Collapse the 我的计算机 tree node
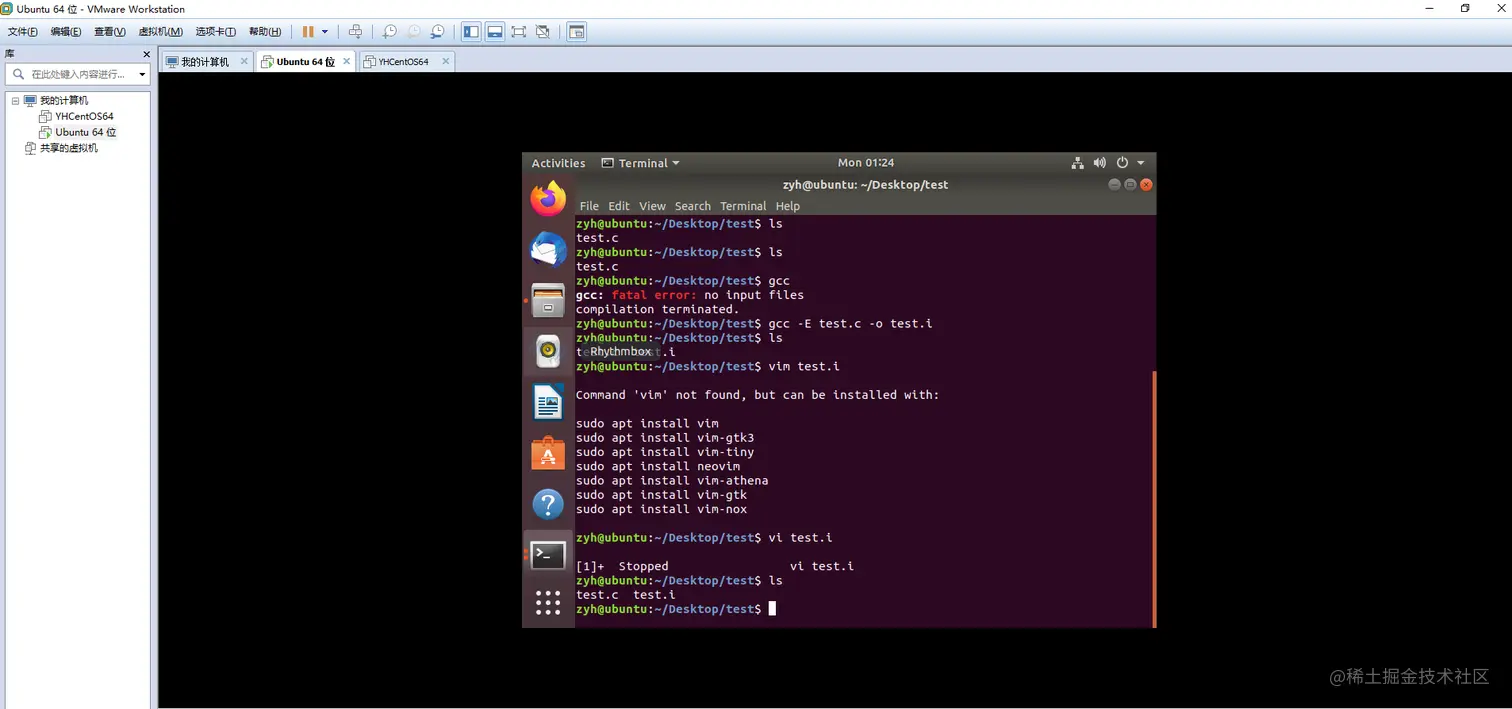The image size is (1512, 709). (x=15, y=101)
